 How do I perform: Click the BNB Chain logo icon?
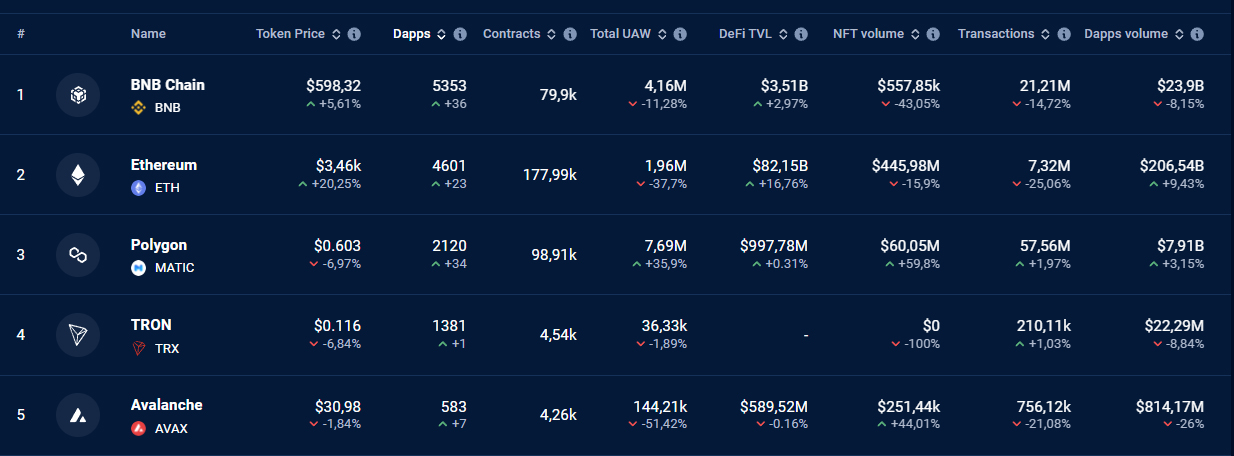click(78, 95)
